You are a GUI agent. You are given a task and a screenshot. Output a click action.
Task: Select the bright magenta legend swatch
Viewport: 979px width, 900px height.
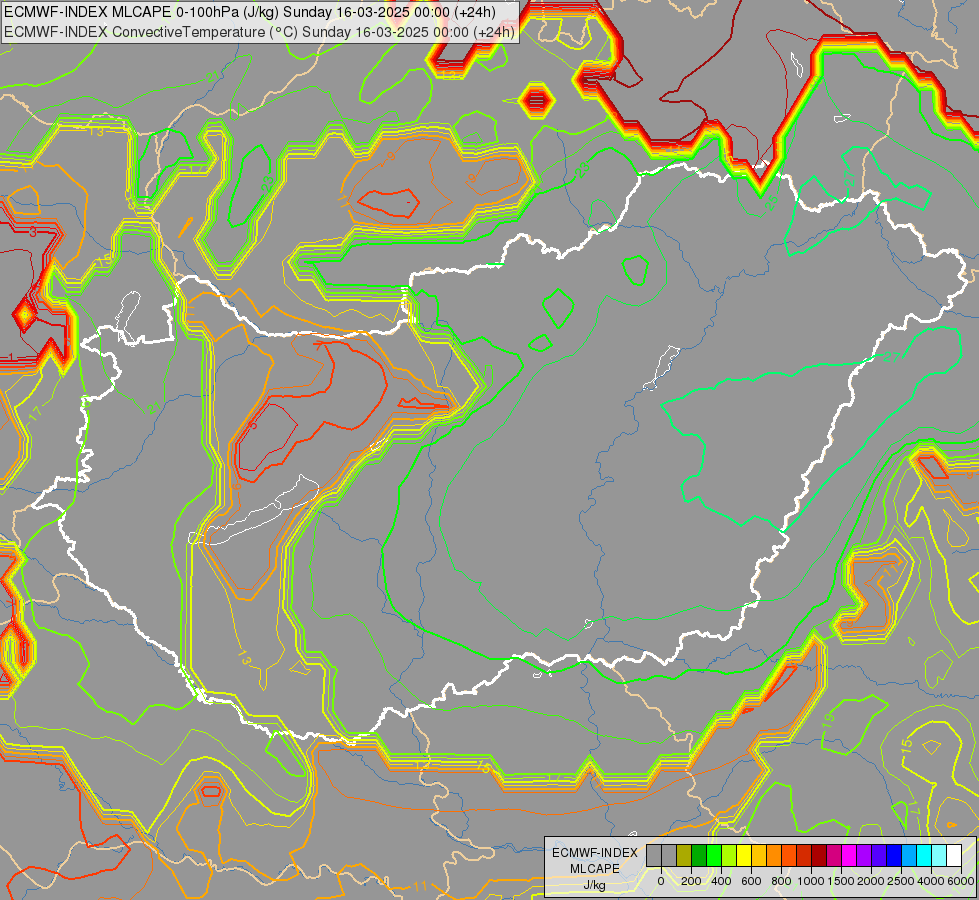pos(849,855)
